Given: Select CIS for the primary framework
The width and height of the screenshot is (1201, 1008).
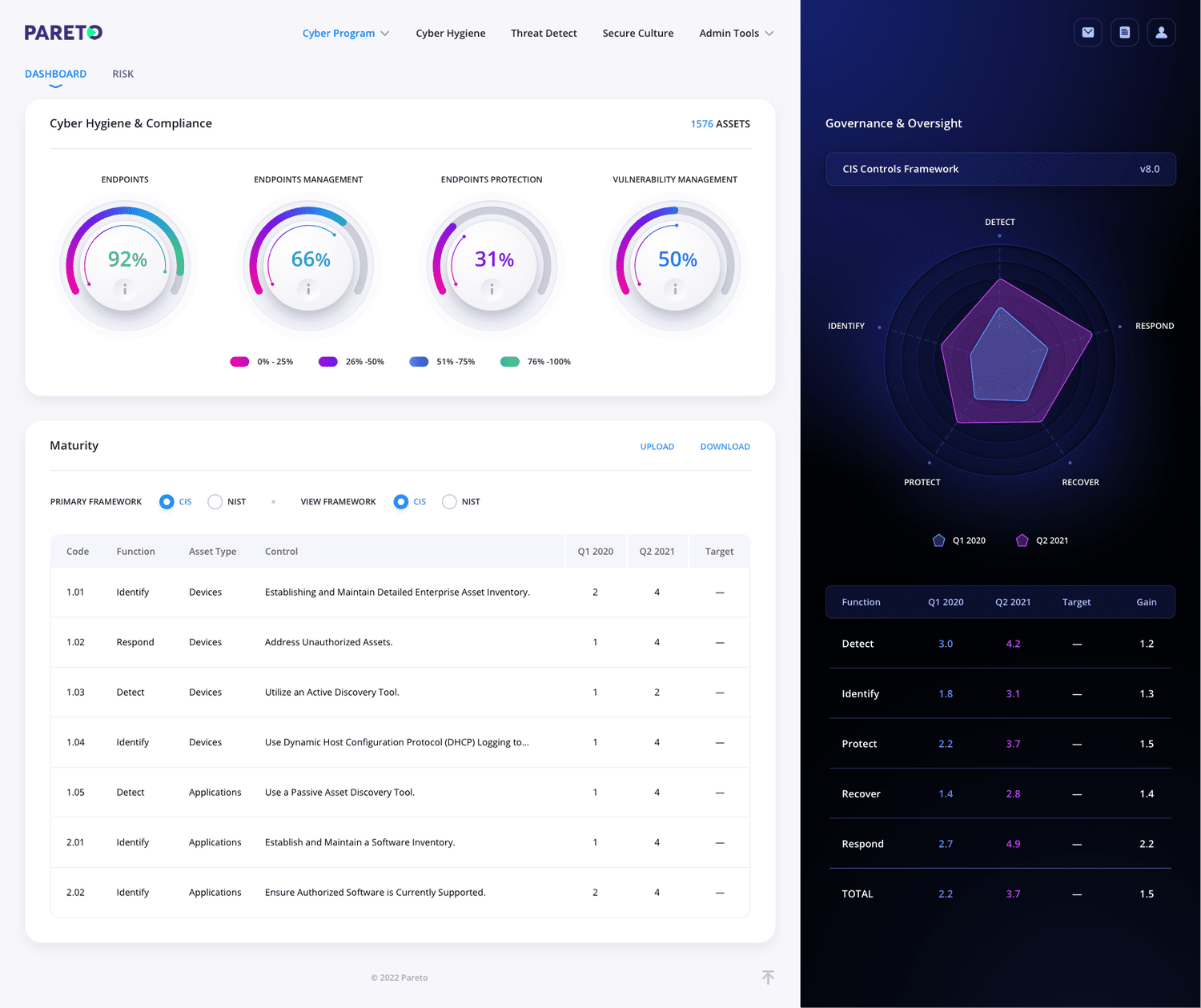Looking at the screenshot, I should (167, 501).
